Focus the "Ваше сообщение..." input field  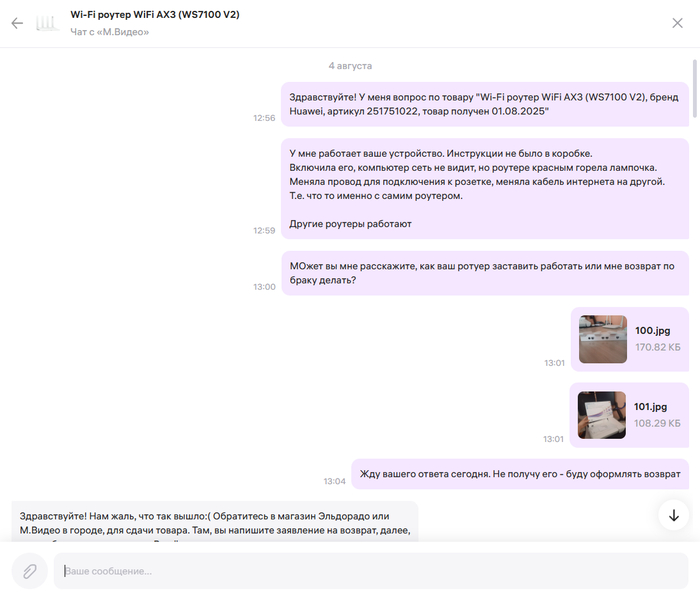pyautogui.click(x=370, y=571)
